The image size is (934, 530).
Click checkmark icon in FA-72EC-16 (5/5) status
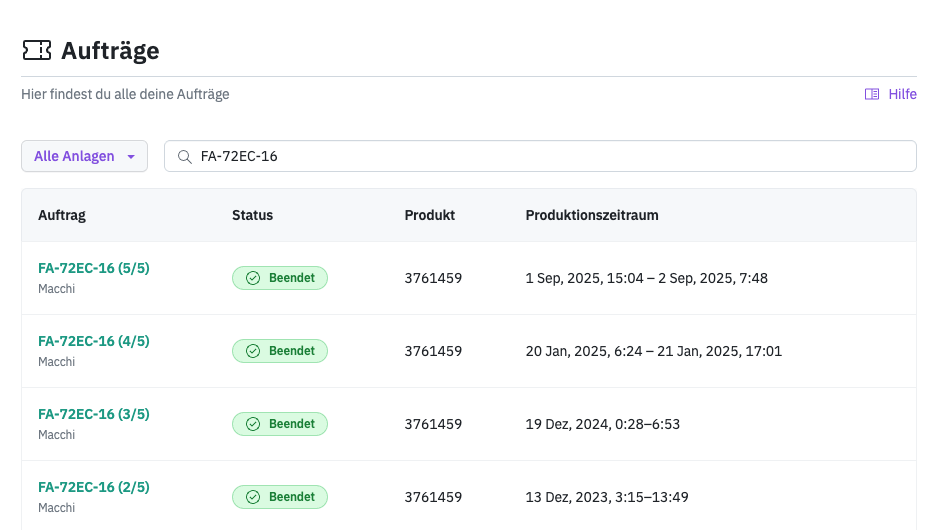tap(253, 278)
